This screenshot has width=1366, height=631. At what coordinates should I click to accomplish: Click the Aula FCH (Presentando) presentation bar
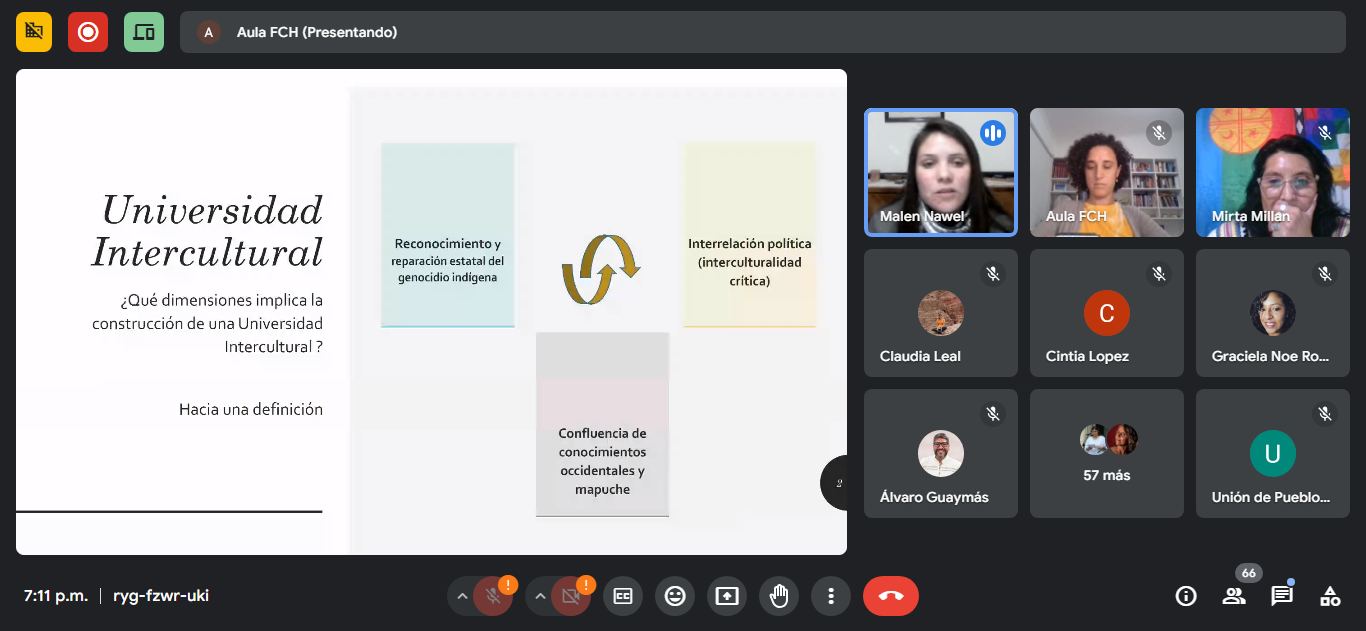[762, 32]
